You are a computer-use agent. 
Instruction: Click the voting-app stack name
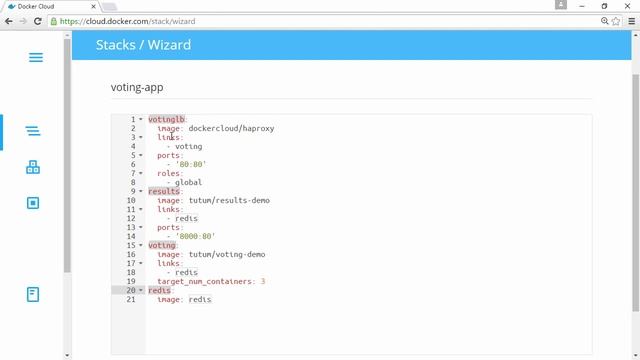137,87
